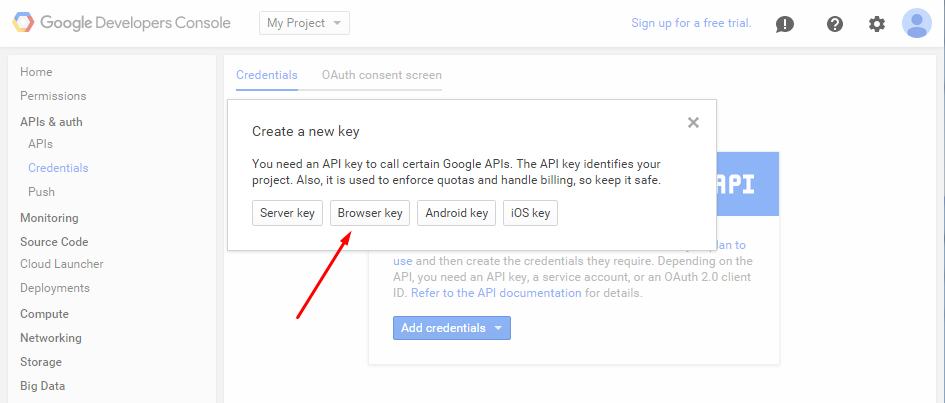The image size is (945, 403).
Task: Expand APIs & auth in sidebar
Action: tap(51, 122)
